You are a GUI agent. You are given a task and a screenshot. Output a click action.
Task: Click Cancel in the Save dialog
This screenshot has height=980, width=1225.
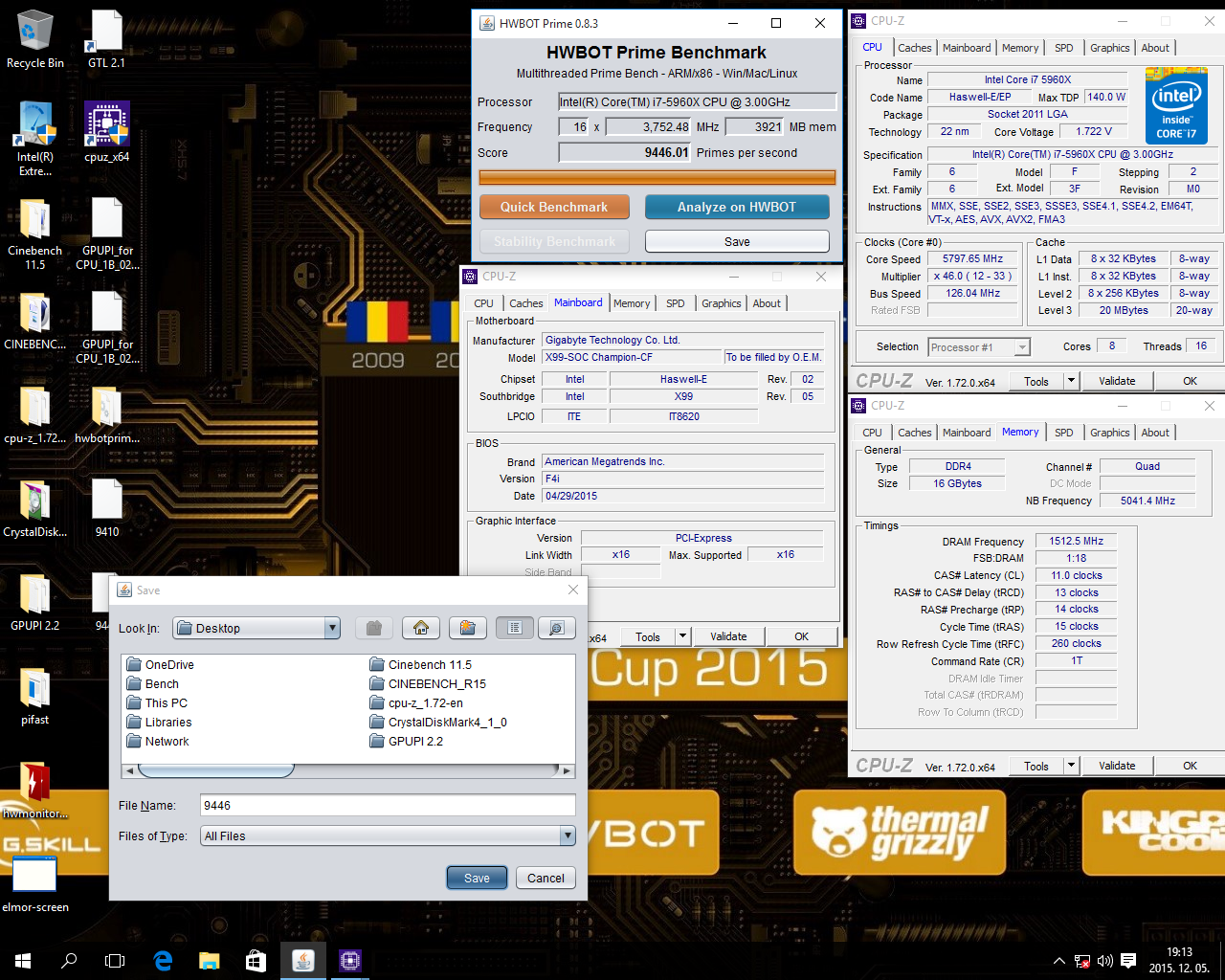546,878
